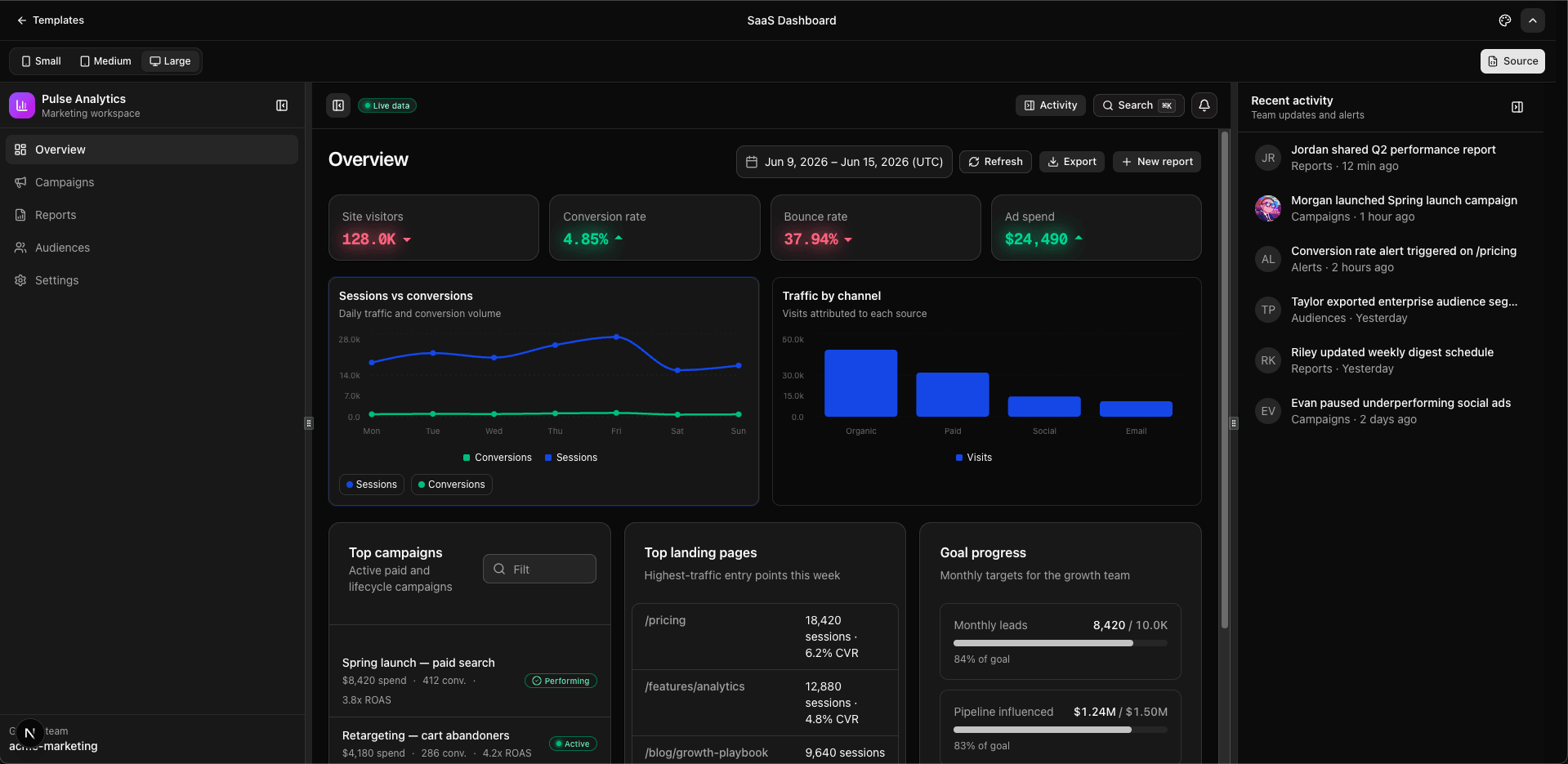Open Settings in the sidebar
Image resolution: width=1568 pixels, height=764 pixels.
(x=152, y=280)
